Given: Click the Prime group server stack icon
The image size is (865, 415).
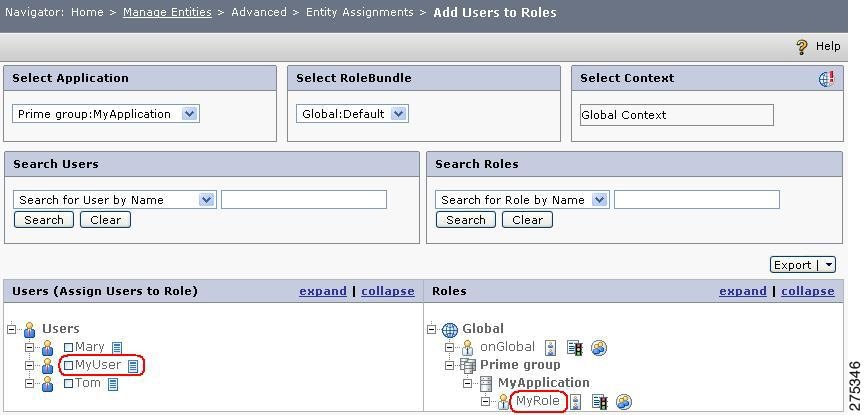Looking at the screenshot, I should tap(468, 365).
